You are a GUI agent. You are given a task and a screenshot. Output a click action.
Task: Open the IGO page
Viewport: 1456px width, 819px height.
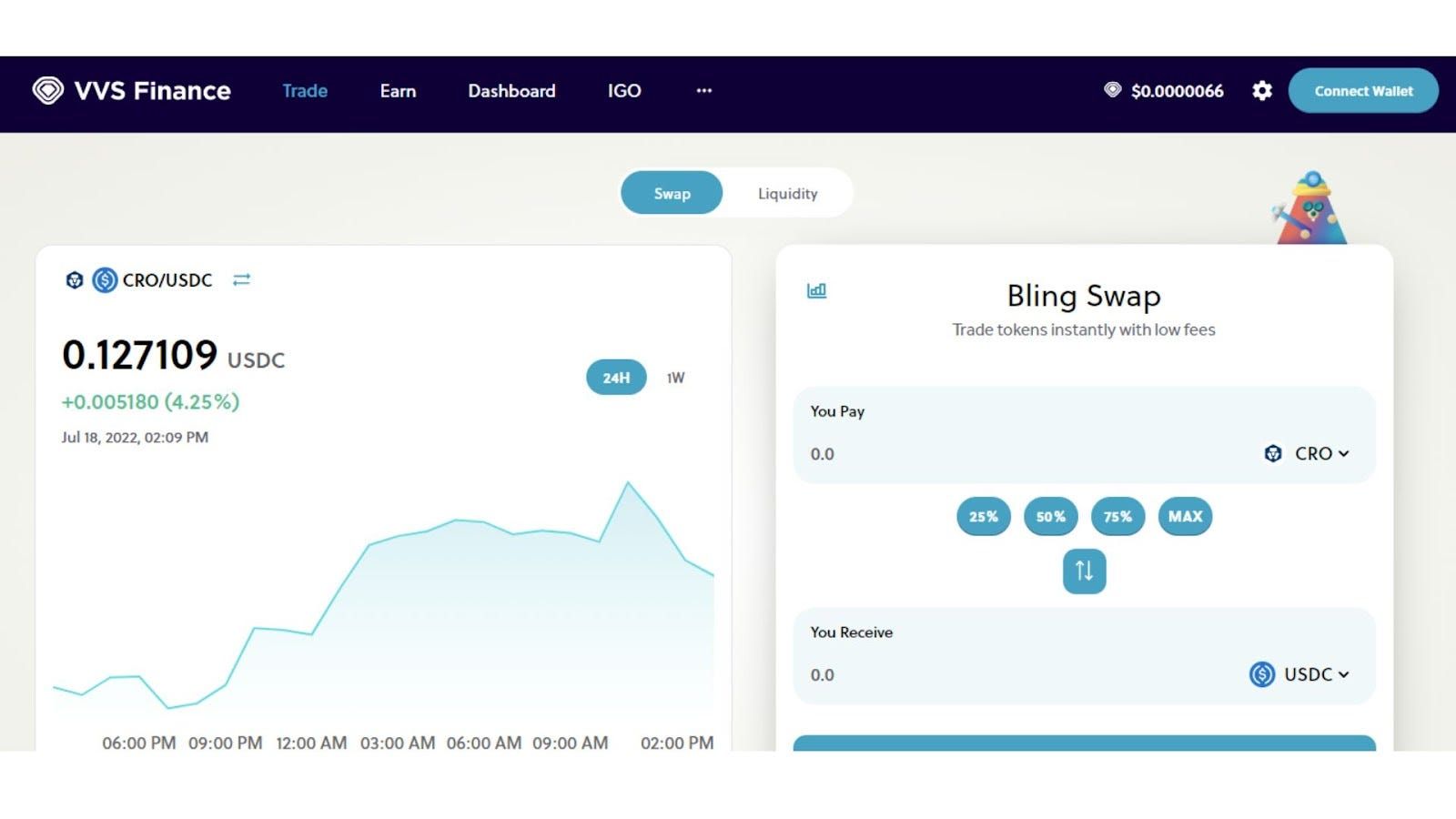pyautogui.click(x=624, y=91)
